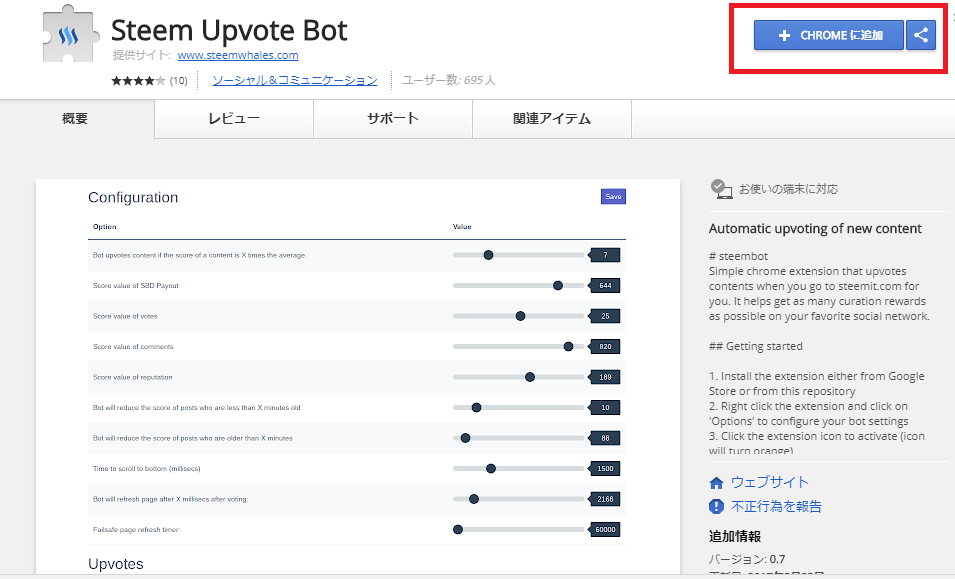Click the Save button in Configuration
The width and height of the screenshot is (955, 579).
pyautogui.click(x=613, y=197)
